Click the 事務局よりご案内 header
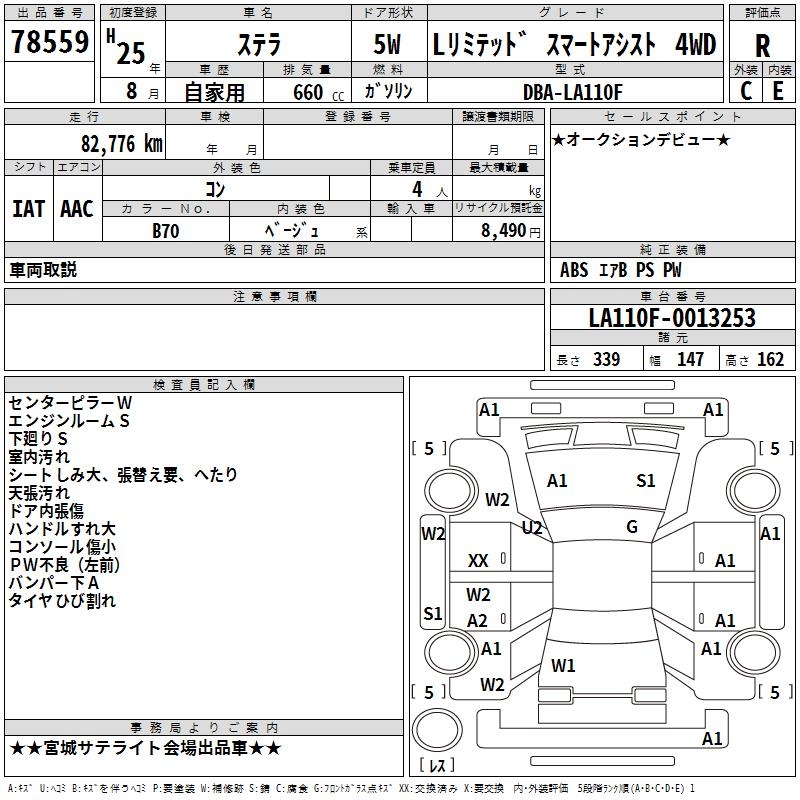Screen dimensions: 800x800 204,728
